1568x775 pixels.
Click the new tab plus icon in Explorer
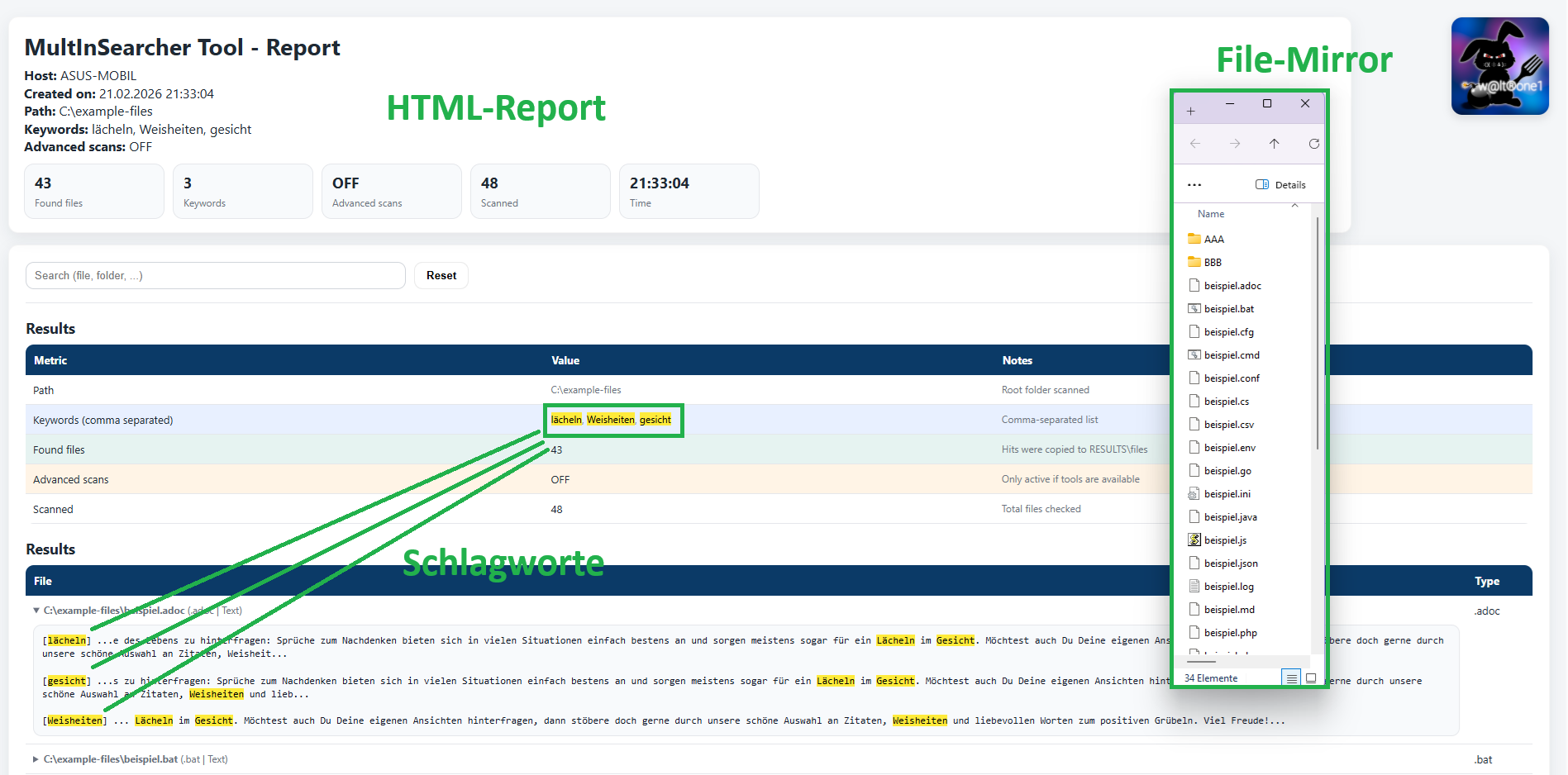pos(1190,111)
